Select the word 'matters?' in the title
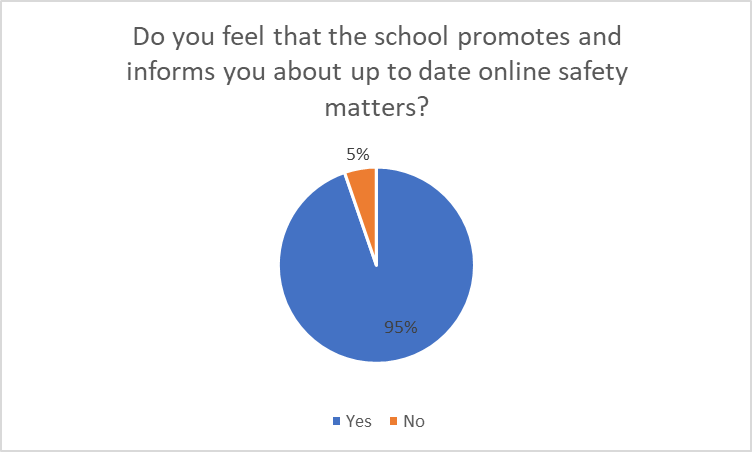This screenshot has width=752, height=452. (x=376, y=107)
